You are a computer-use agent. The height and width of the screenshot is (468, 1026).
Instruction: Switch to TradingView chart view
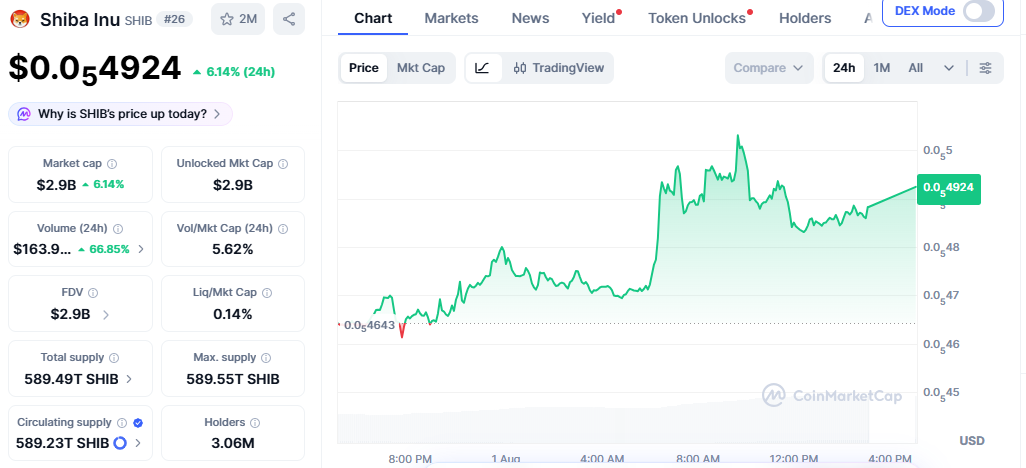(559, 68)
